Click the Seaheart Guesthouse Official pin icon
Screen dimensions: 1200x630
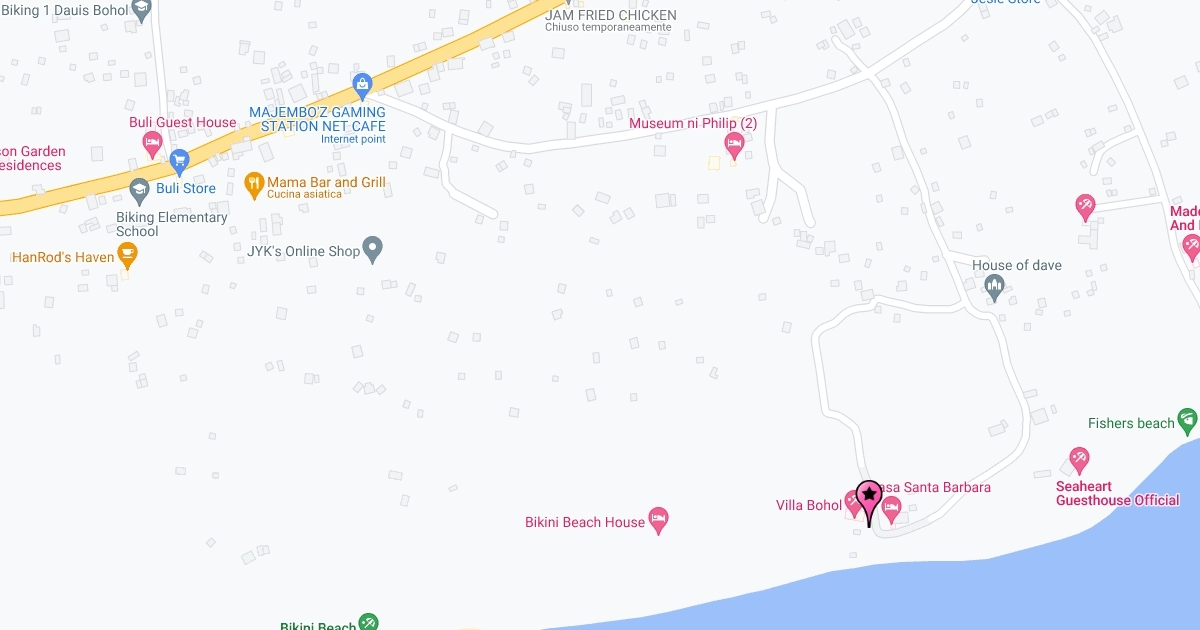coord(1079,461)
